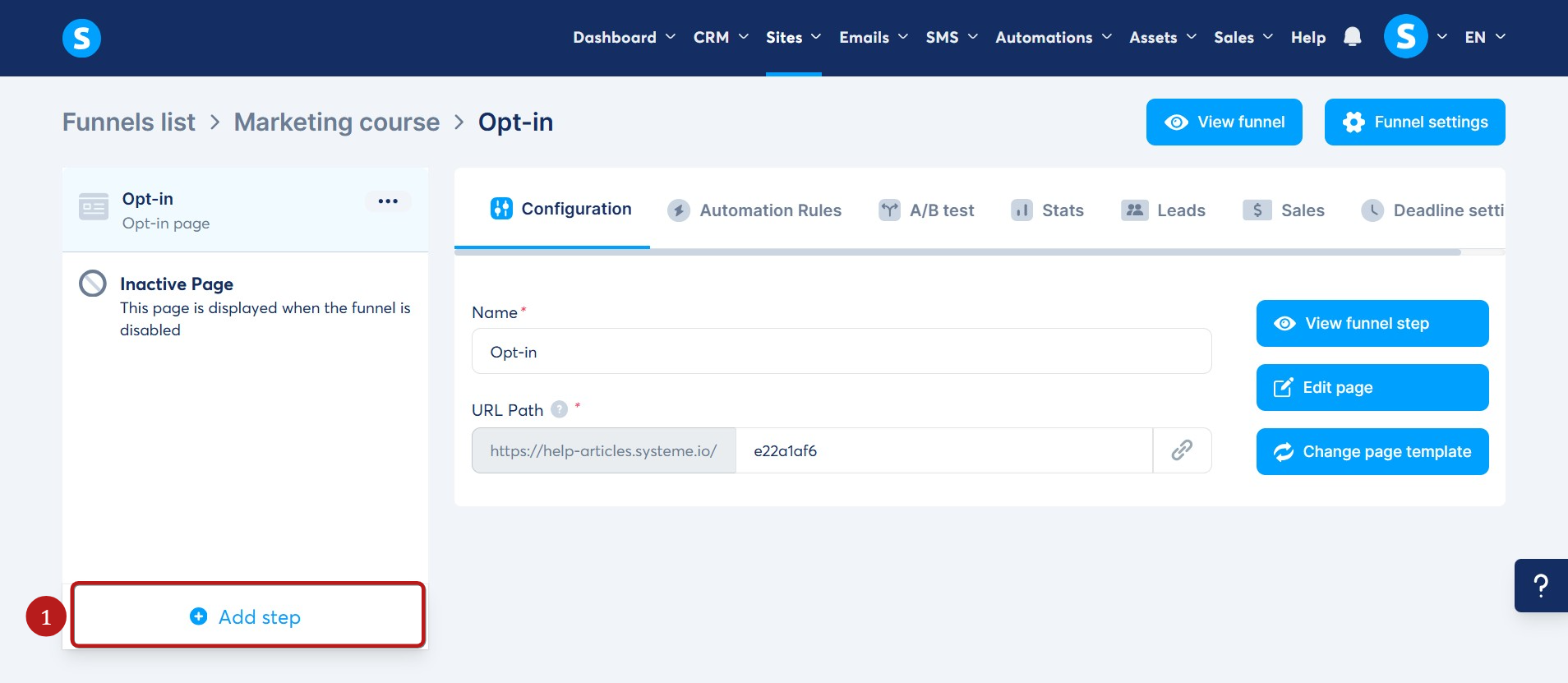This screenshot has height=683, width=1568.
Task: Switch to the Stats tab
Action: tap(1047, 210)
